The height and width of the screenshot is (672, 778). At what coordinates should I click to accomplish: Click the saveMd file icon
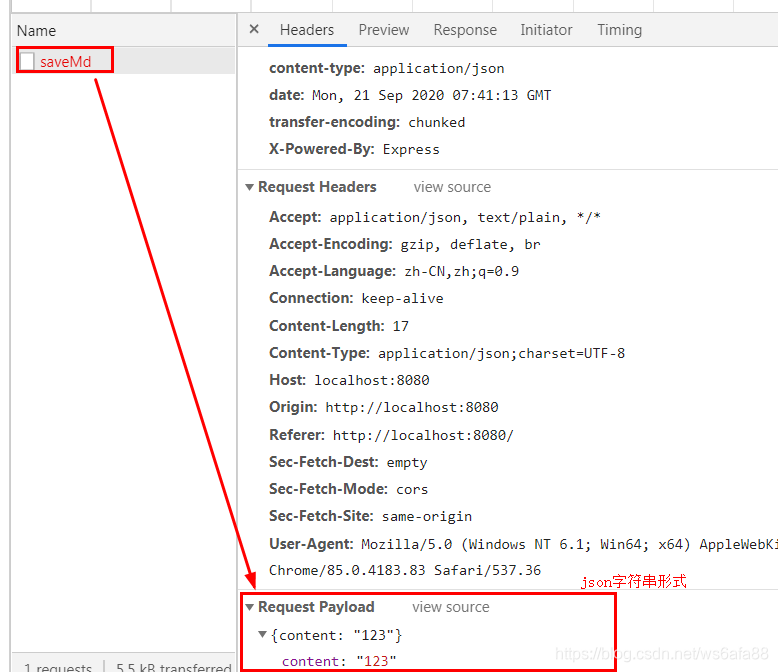[27, 62]
